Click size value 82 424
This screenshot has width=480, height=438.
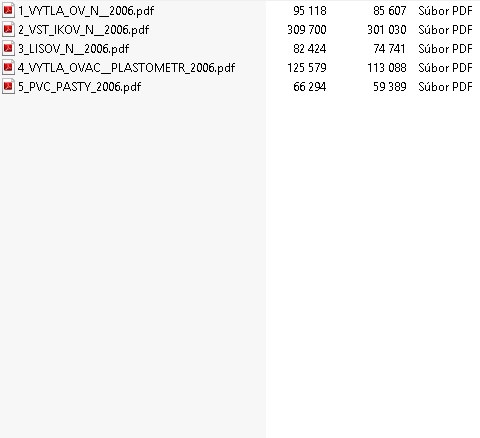click(310, 49)
